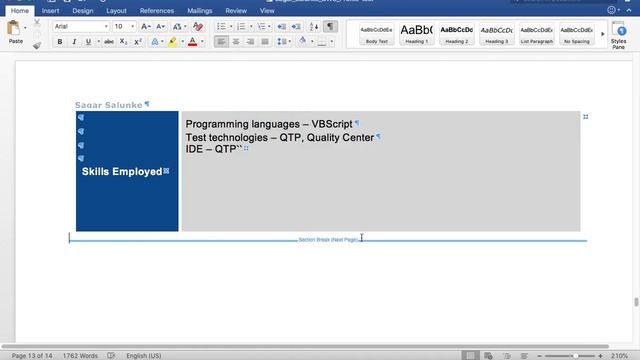Clear all formatting eraser icon
This screenshot has height=360, width=640.
click(x=198, y=27)
